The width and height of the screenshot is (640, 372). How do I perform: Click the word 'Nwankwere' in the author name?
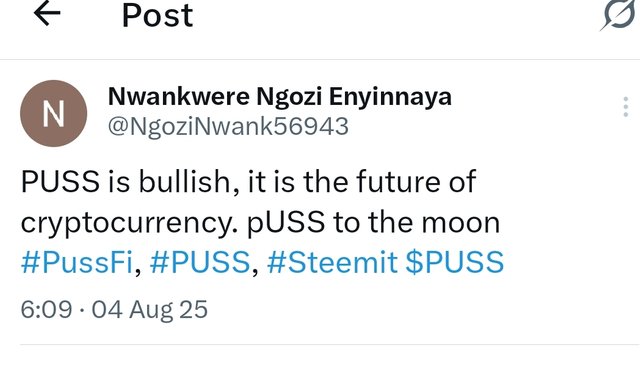tap(179, 97)
